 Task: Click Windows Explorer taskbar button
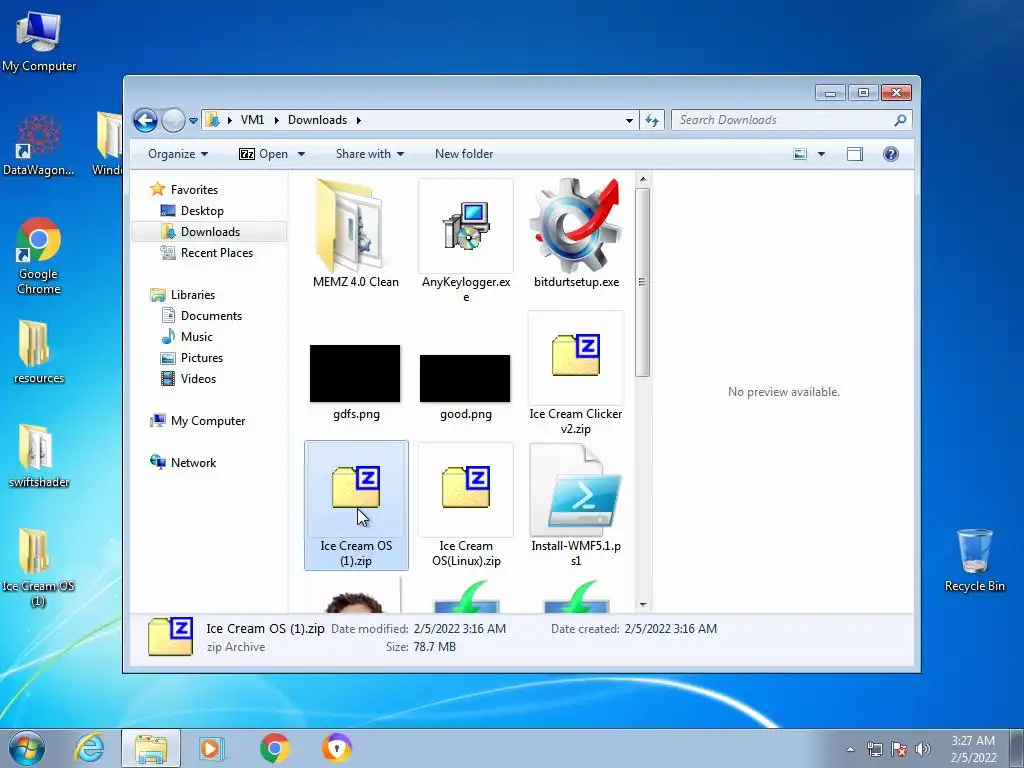(151, 748)
